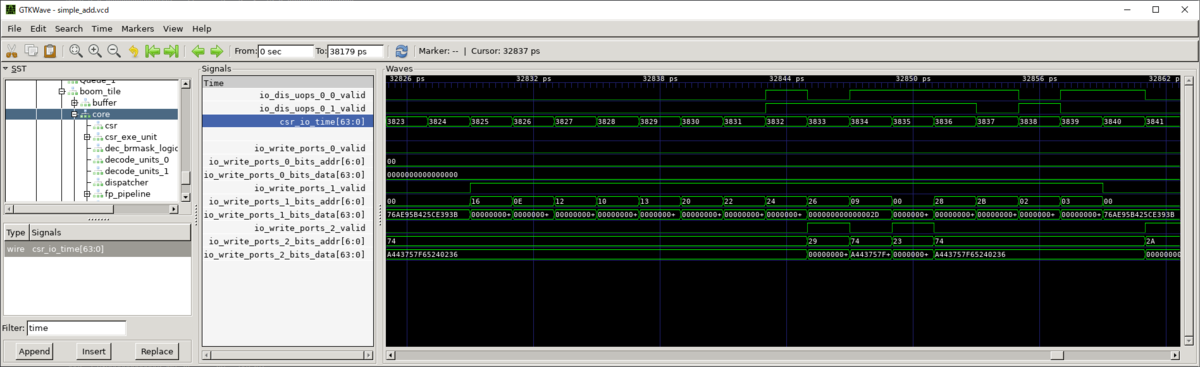Select io_write_ports_2_bits_data[63:0] signal
This screenshot has width=1200, height=367.
tap(285, 254)
